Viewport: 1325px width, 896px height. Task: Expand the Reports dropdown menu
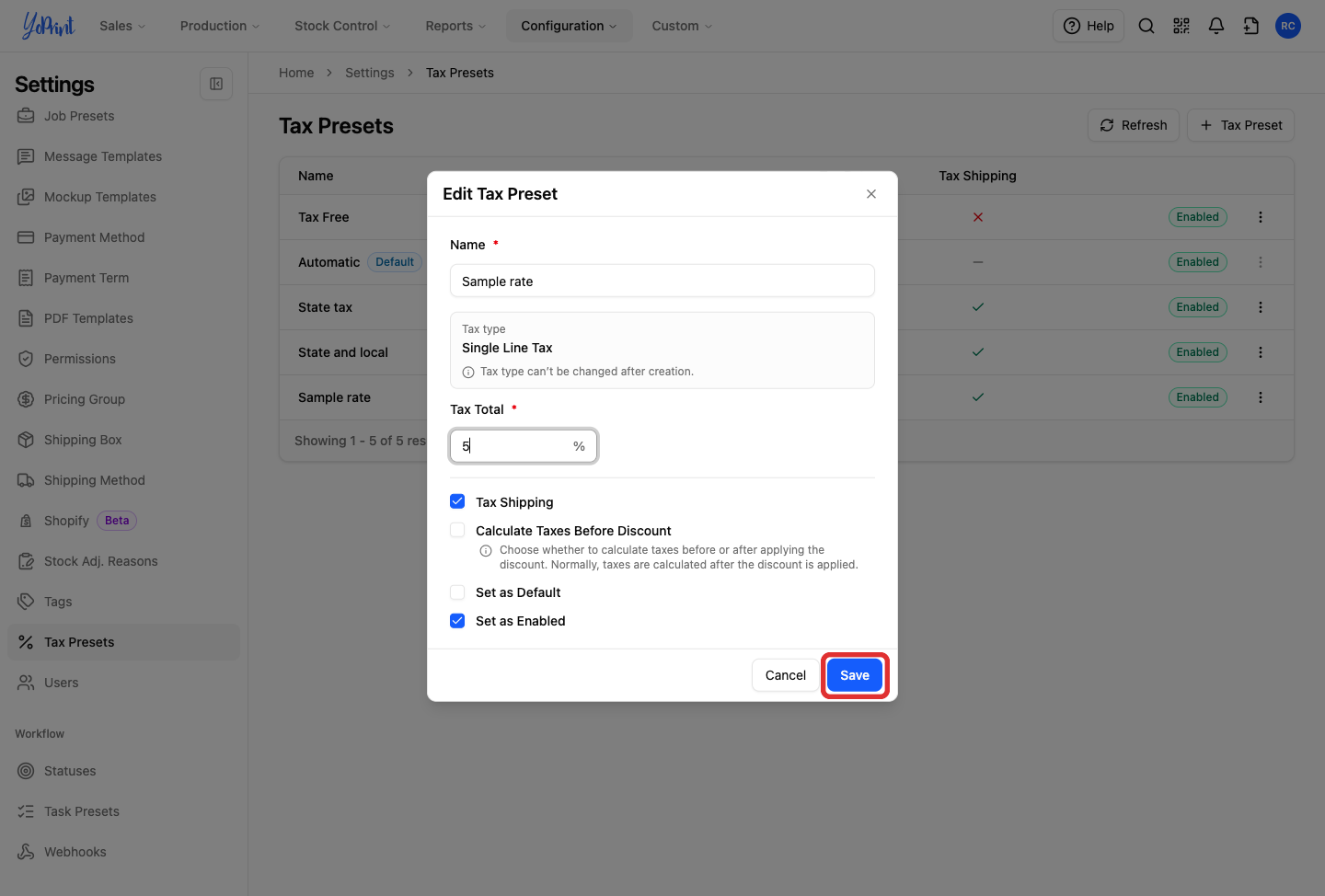click(455, 26)
